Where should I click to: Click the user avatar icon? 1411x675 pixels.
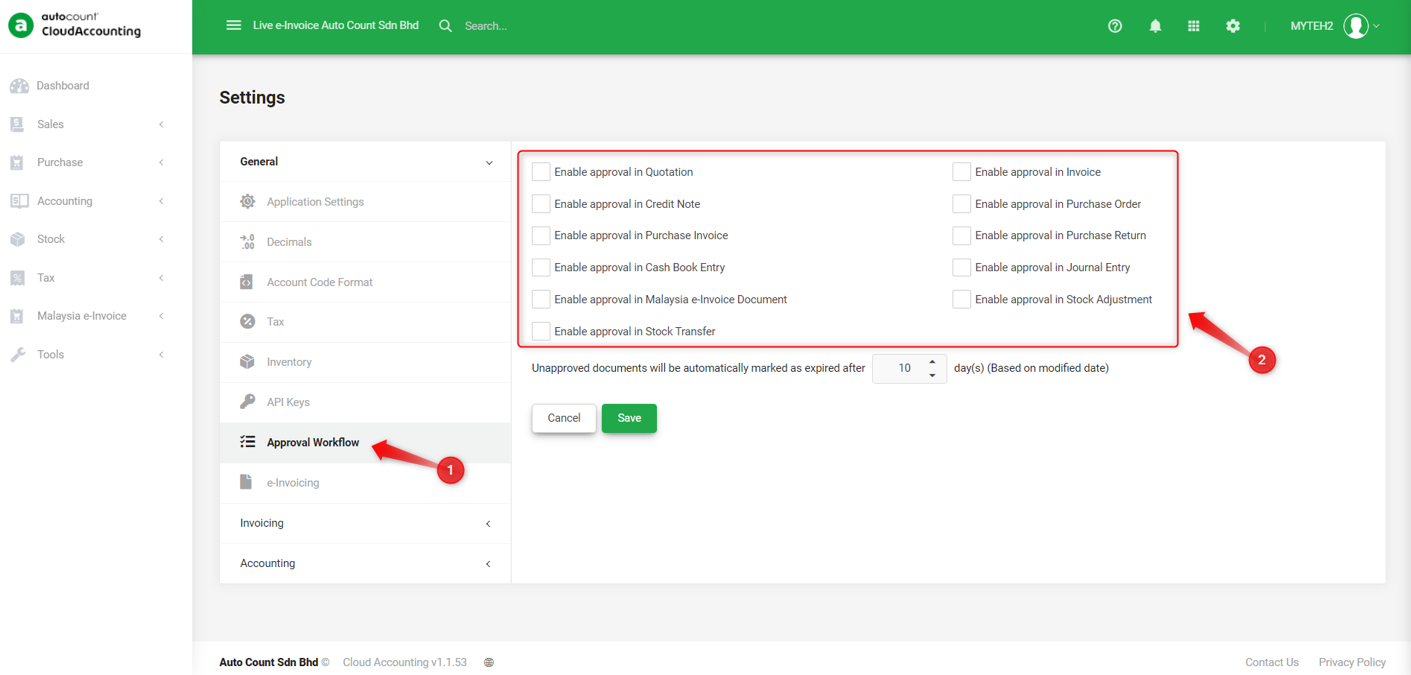pos(1356,26)
